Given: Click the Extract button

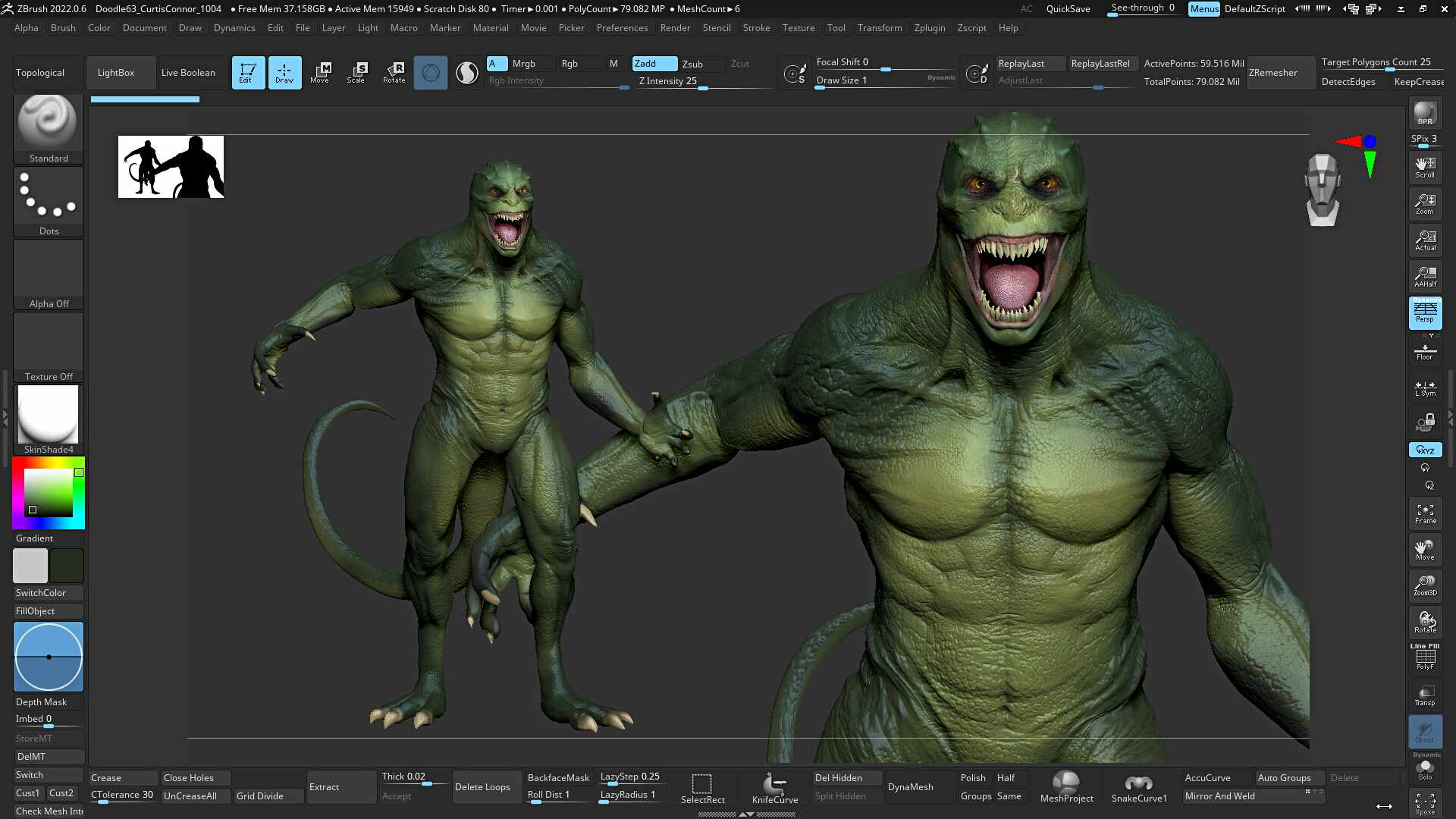Looking at the screenshot, I should pyautogui.click(x=341, y=787).
